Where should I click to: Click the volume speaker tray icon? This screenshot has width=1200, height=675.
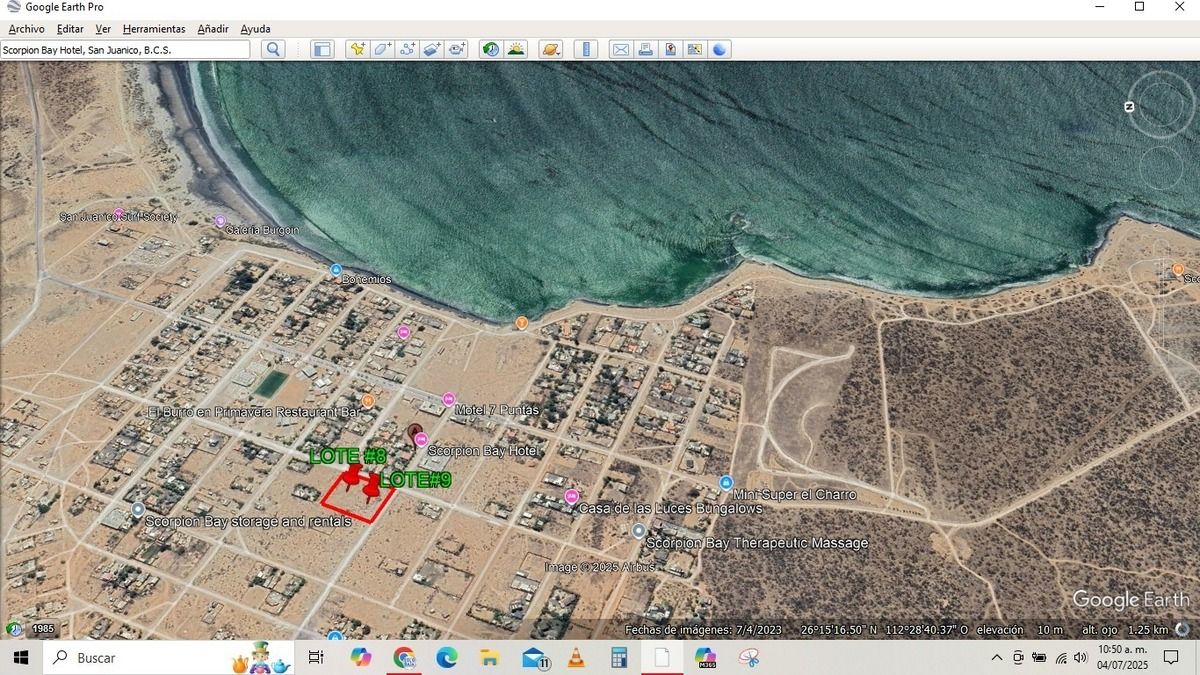(x=1080, y=657)
